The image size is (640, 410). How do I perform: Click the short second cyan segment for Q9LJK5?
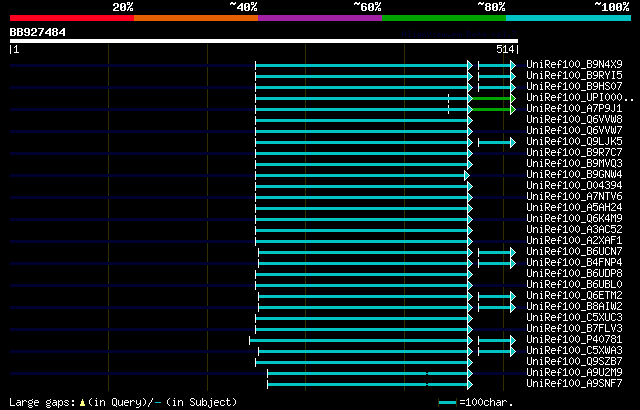[x=497, y=142]
